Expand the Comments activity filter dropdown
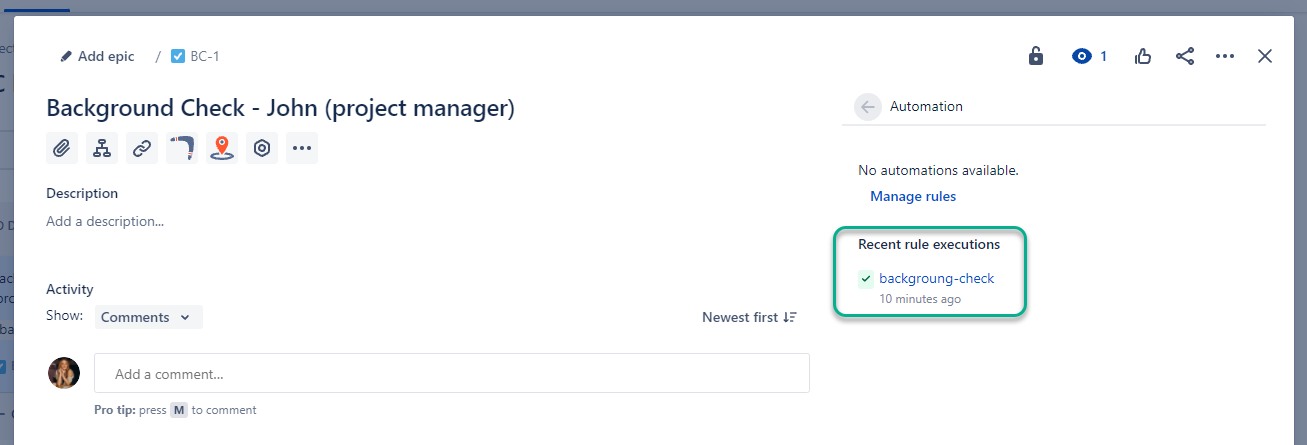 pyautogui.click(x=148, y=317)
